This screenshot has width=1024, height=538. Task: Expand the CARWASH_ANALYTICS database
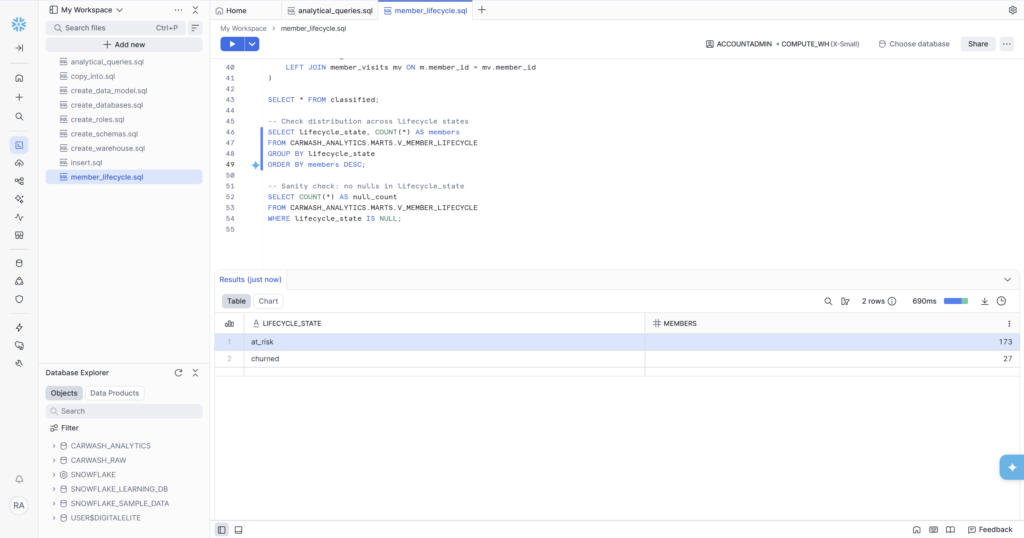54,446
